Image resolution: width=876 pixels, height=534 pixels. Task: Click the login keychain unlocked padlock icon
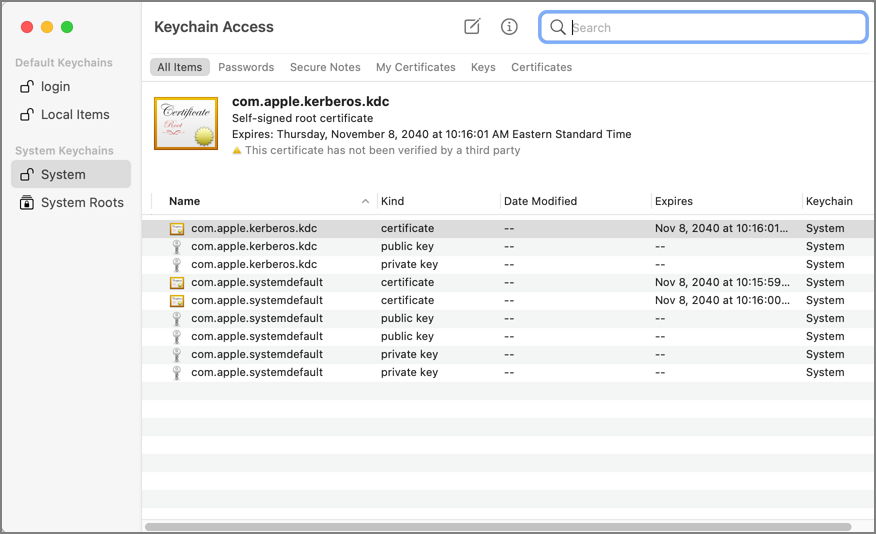click(x=27, y=86)
